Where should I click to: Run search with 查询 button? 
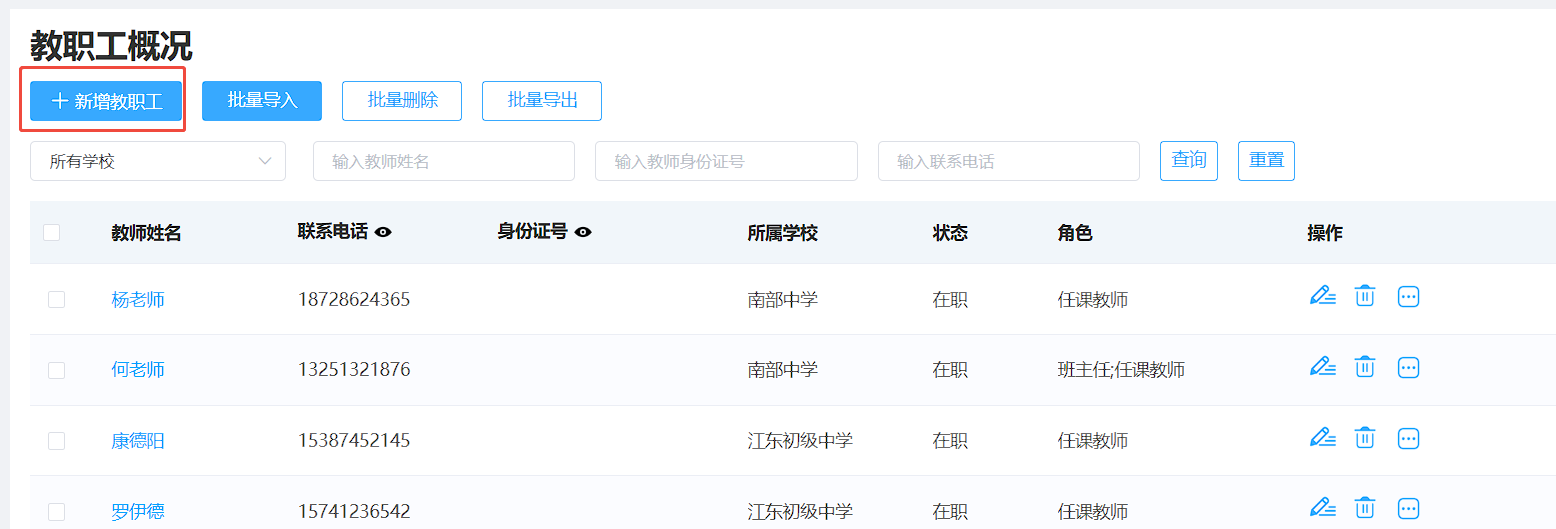pyautogui.click(x=1189, y=161)
